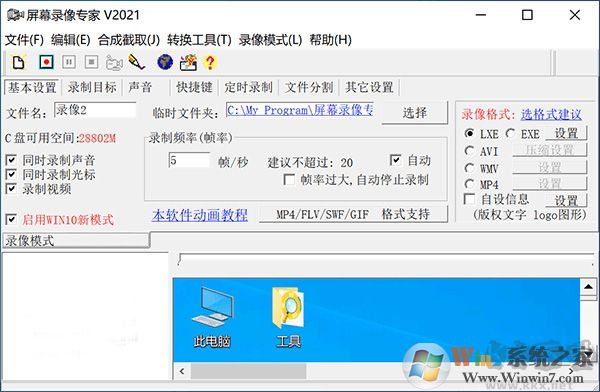The width and height of the screenshot is (600, 392).
Task: Click the pause recording toolbar icon
Action: pyautogui.click(x=69, y=62)
